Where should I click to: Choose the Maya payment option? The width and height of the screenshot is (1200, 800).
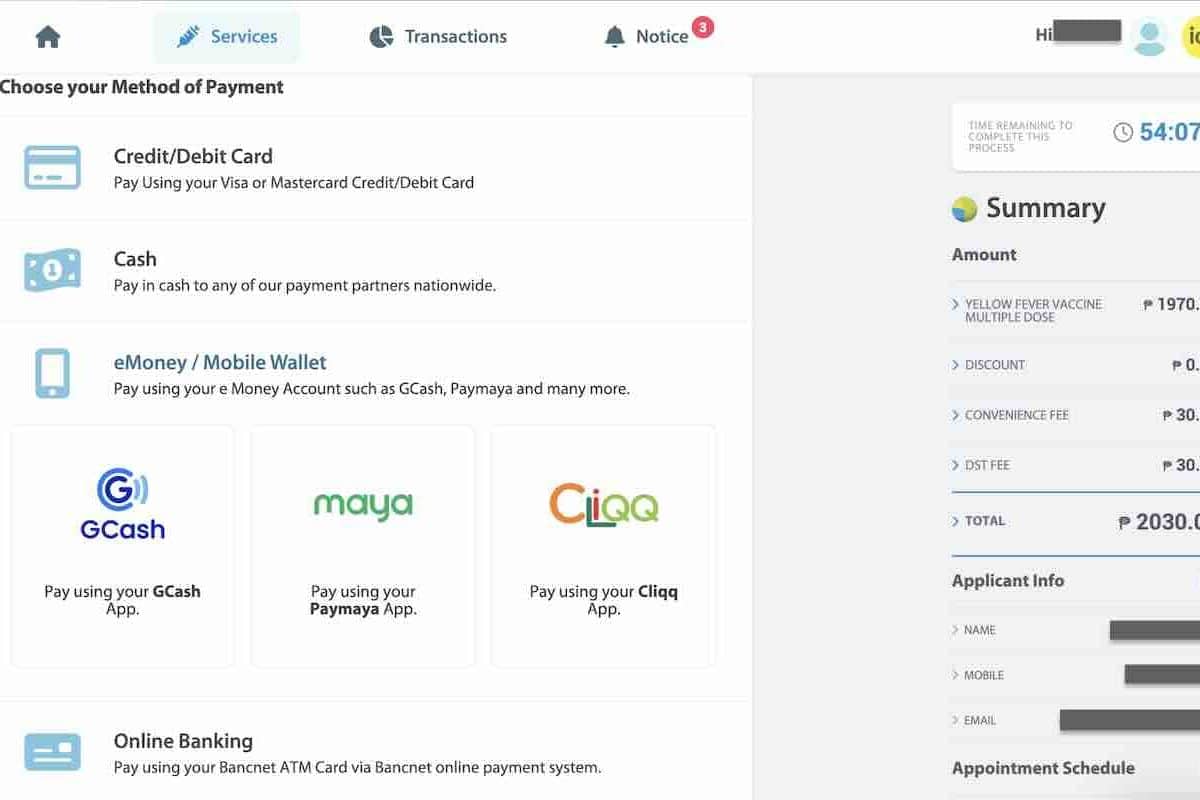(x=363, y=546)
